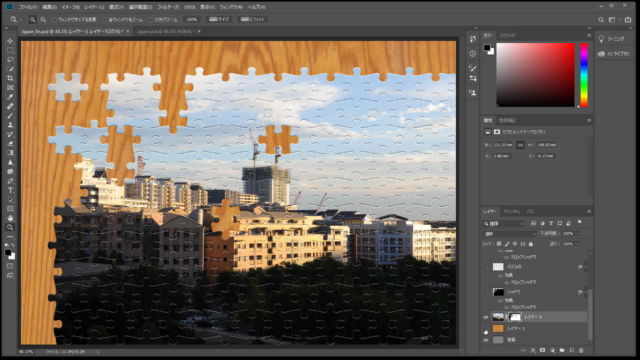
Task: Create a new layer icon
Action: click(571, 350)
